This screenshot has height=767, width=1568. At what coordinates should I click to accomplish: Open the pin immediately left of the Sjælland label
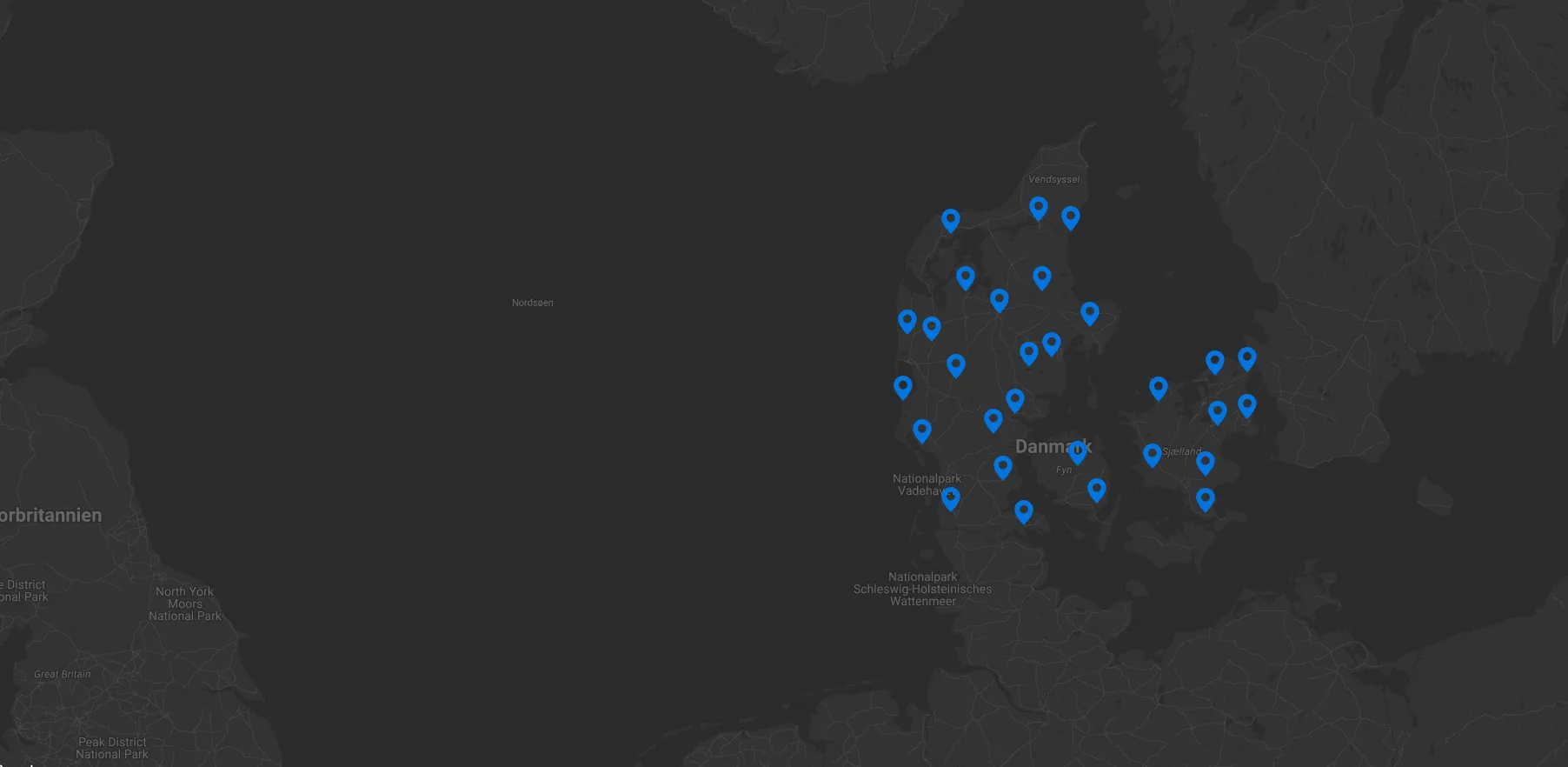pyautogui.click(x=1153, y=454)
